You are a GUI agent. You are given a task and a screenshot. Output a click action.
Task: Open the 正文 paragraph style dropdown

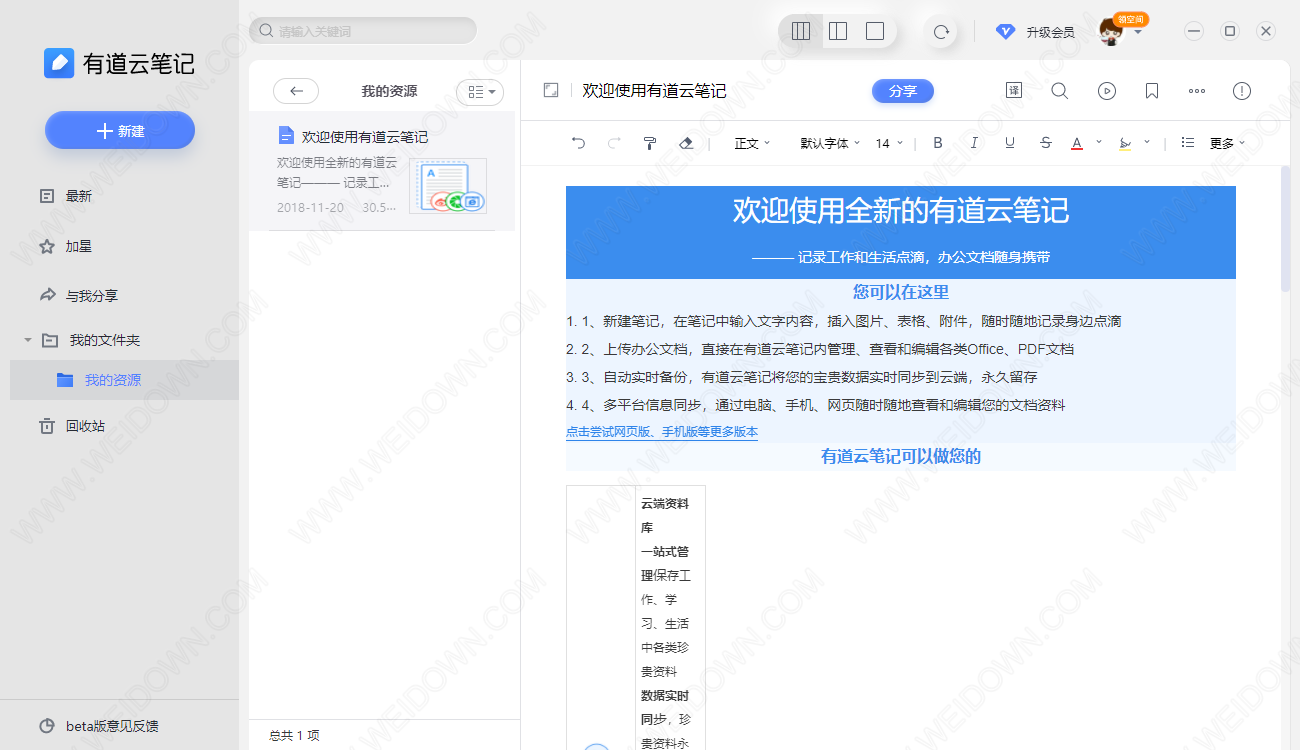tap(752, 143)
